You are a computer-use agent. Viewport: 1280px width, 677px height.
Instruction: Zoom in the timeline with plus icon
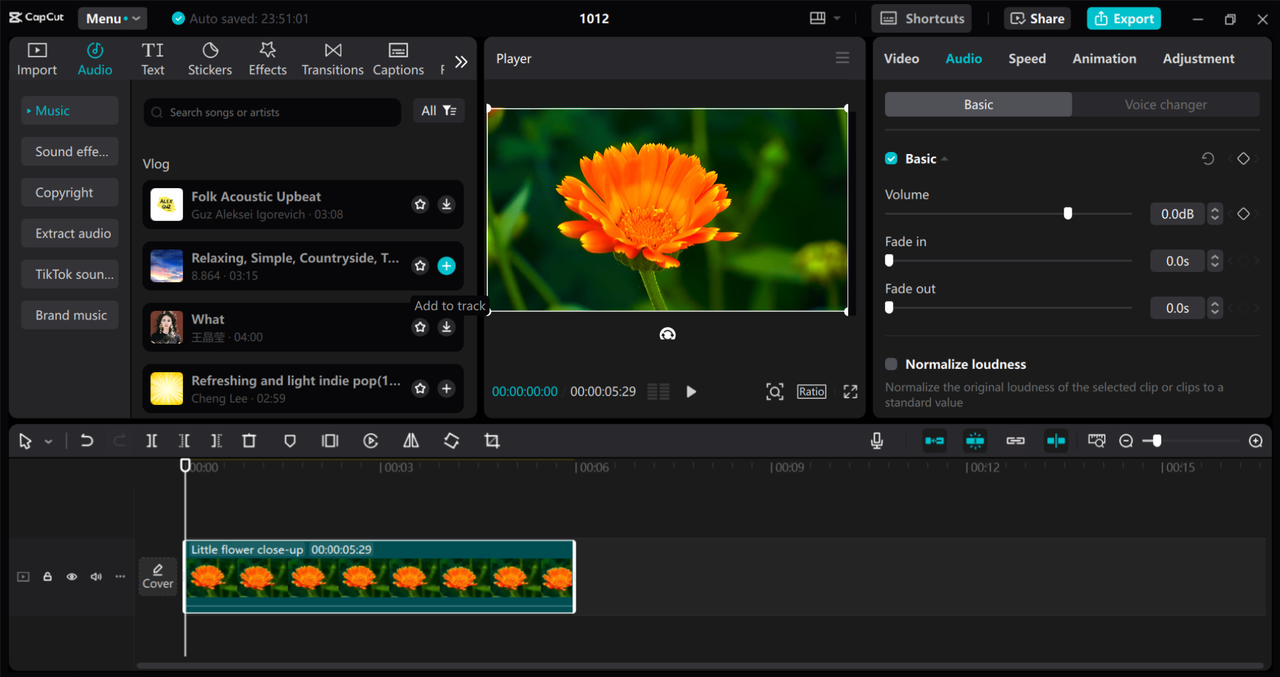[1256, 441]
